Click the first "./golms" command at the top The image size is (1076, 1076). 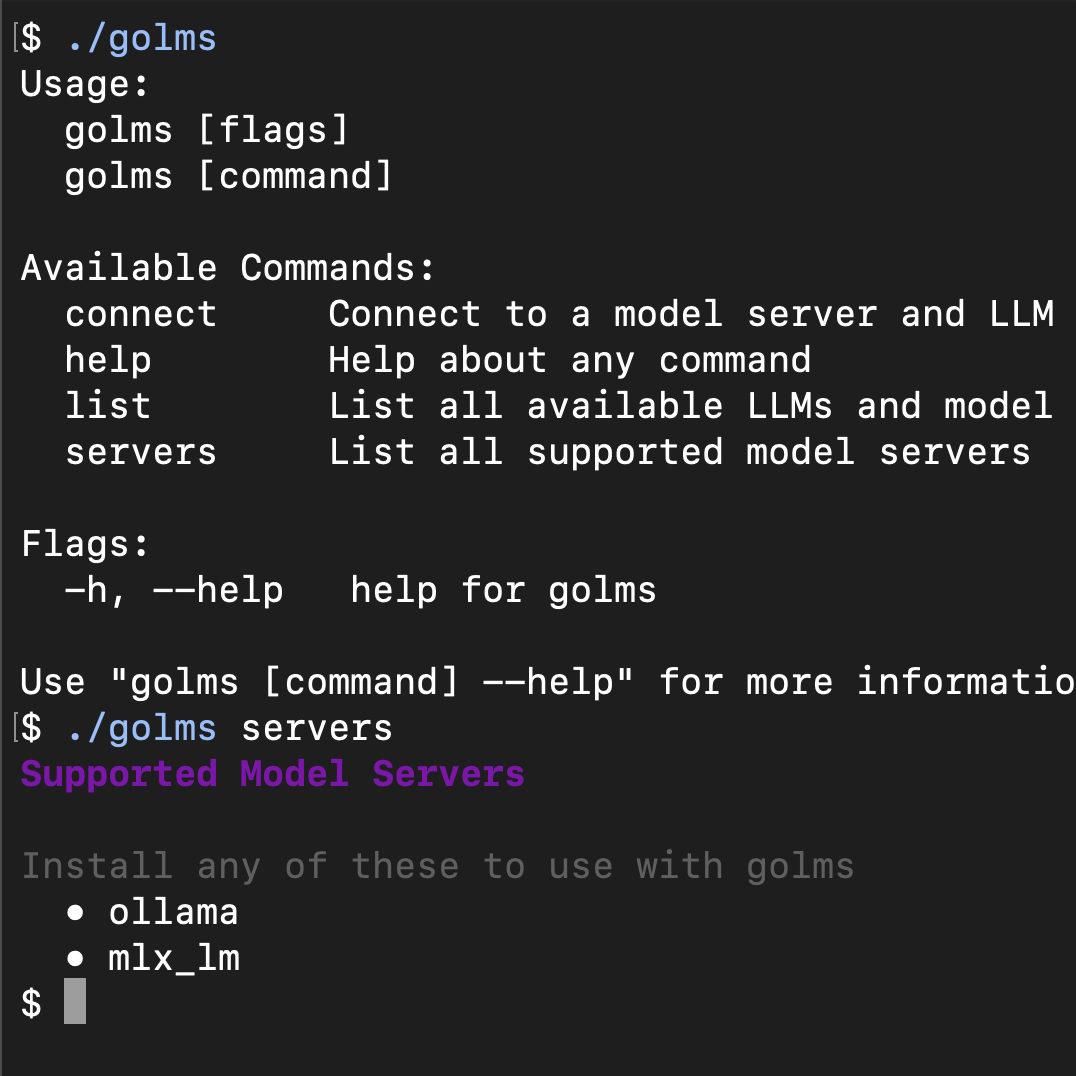(141, 38)
